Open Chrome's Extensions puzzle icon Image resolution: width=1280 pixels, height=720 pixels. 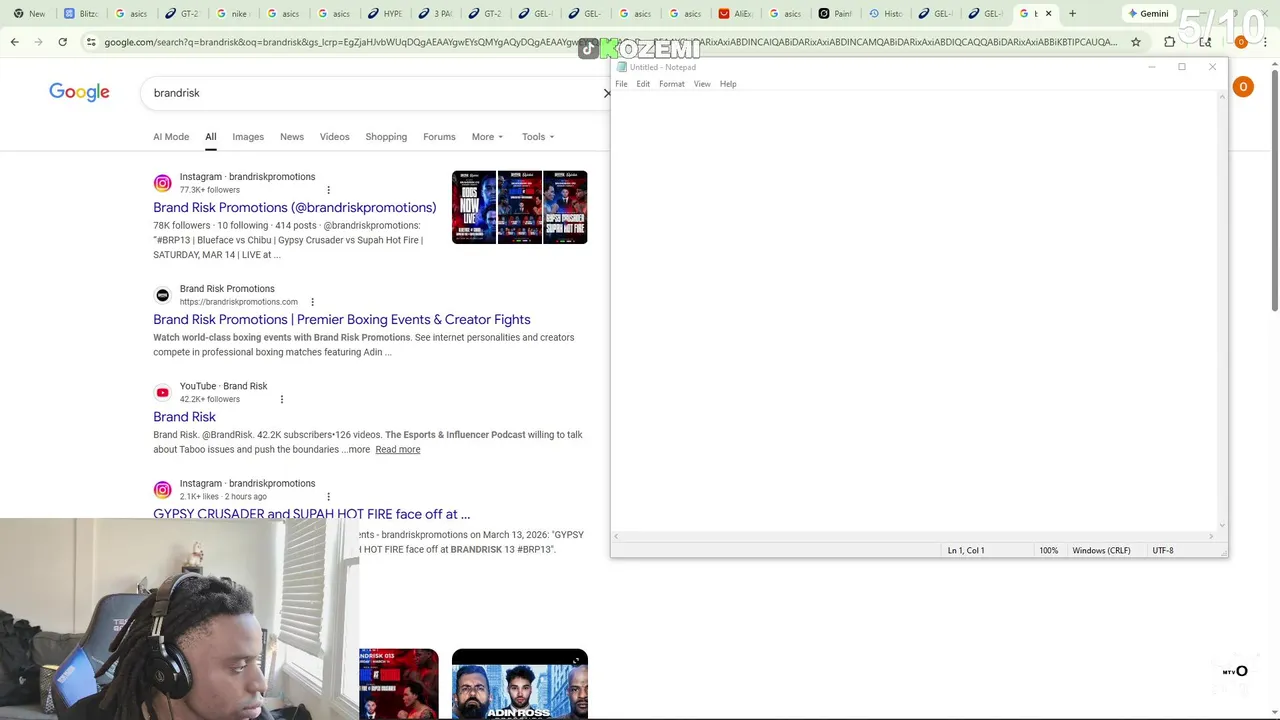point(1170,42)
